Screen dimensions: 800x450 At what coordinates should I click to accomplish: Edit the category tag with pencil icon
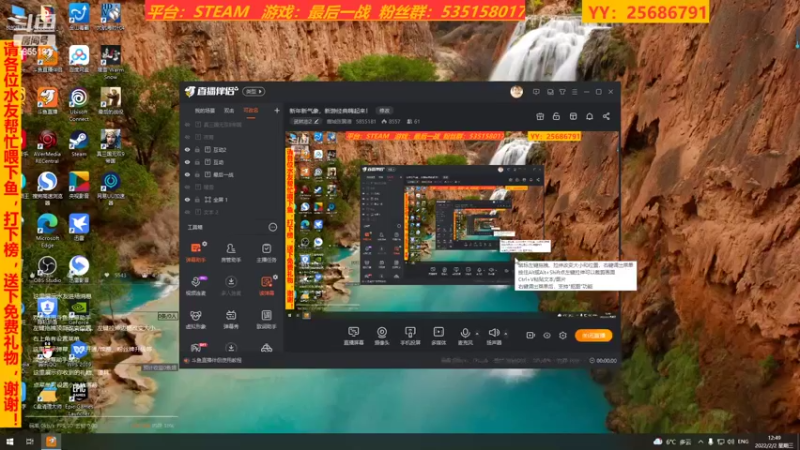click(x=307, y=121)
